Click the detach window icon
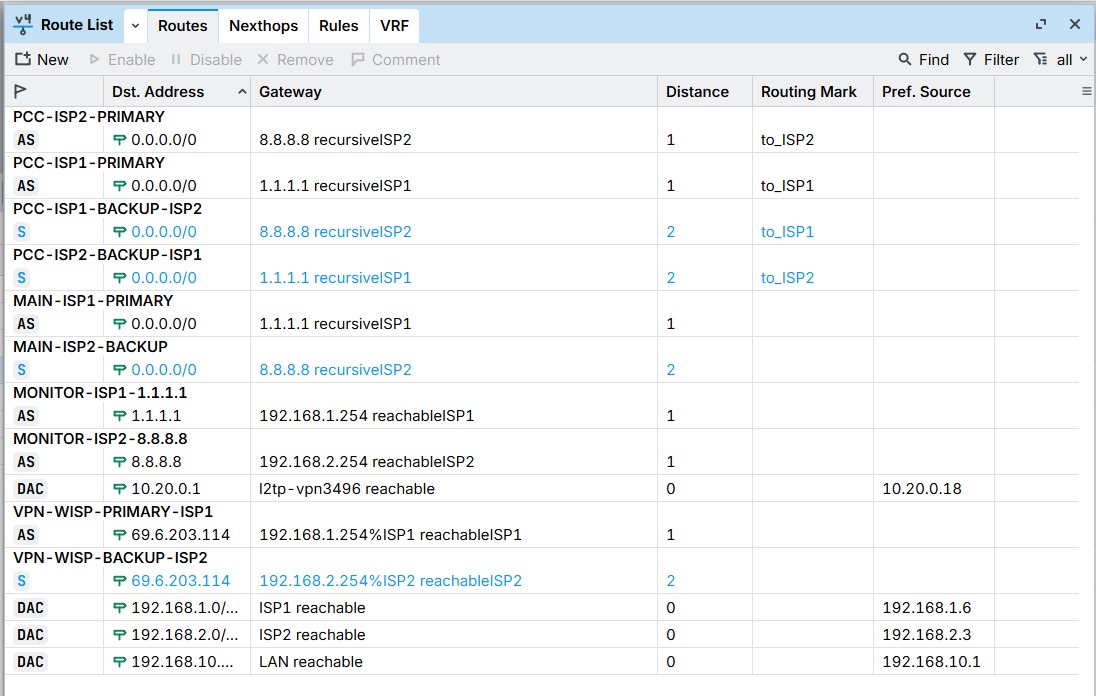The width and height of the screenshot is (1096, 696). (1041, 24)
